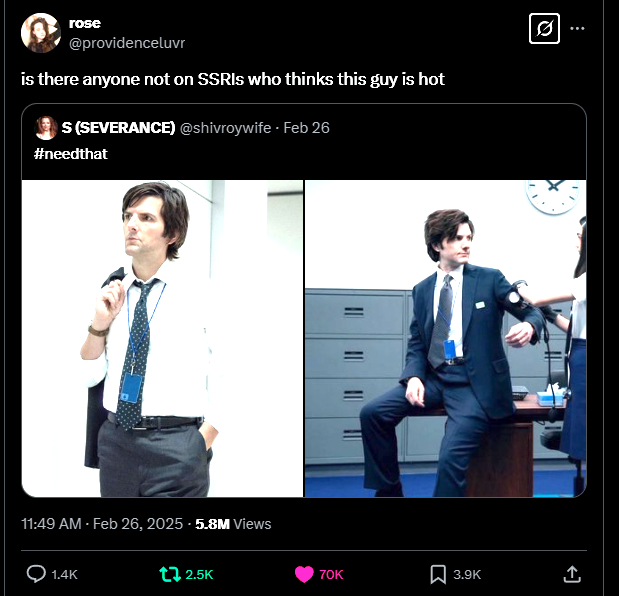Click the S (SEVERANCE) display name
The image size is (619, 596).
[118, 127]
